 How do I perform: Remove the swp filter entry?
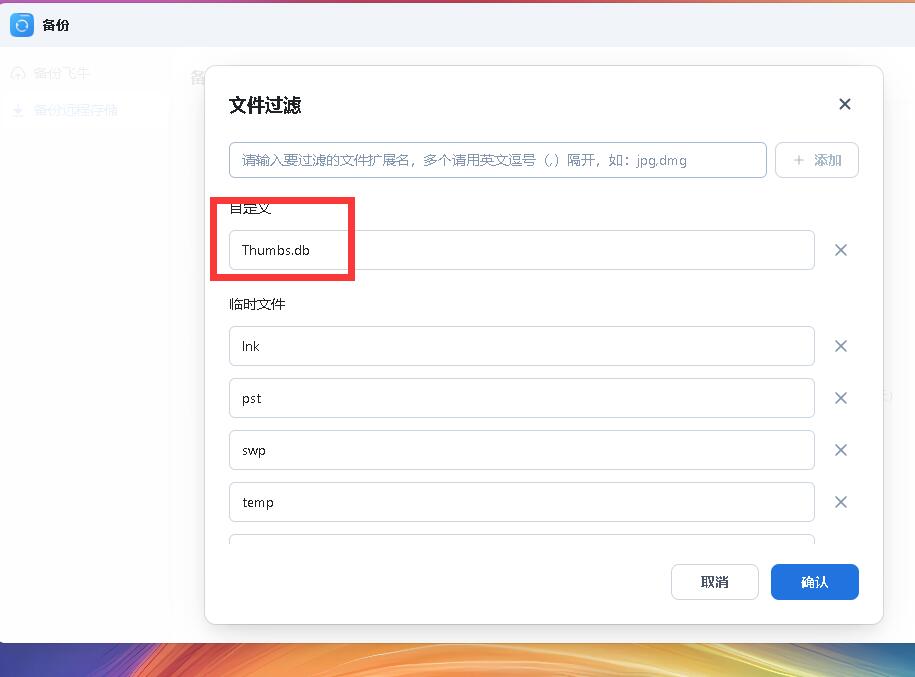[x=841, y=450]
